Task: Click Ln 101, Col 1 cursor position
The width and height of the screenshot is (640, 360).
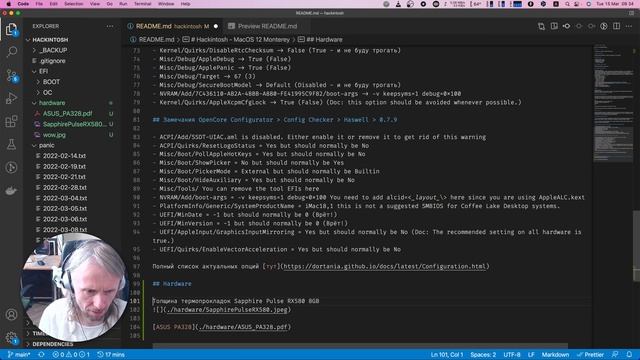Action: (447, 355)
